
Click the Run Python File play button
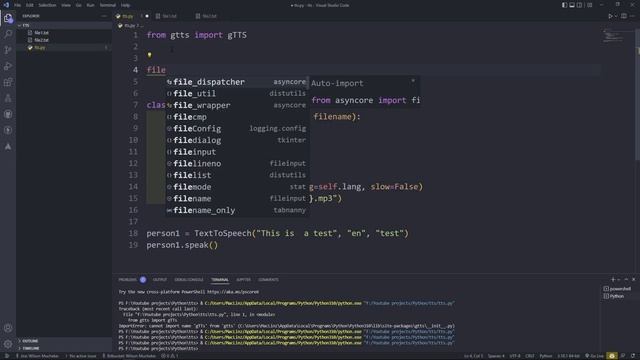610,16
